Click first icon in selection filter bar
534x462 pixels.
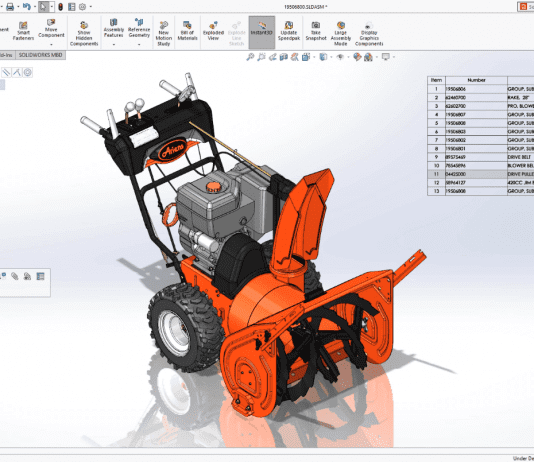point(6,72)
